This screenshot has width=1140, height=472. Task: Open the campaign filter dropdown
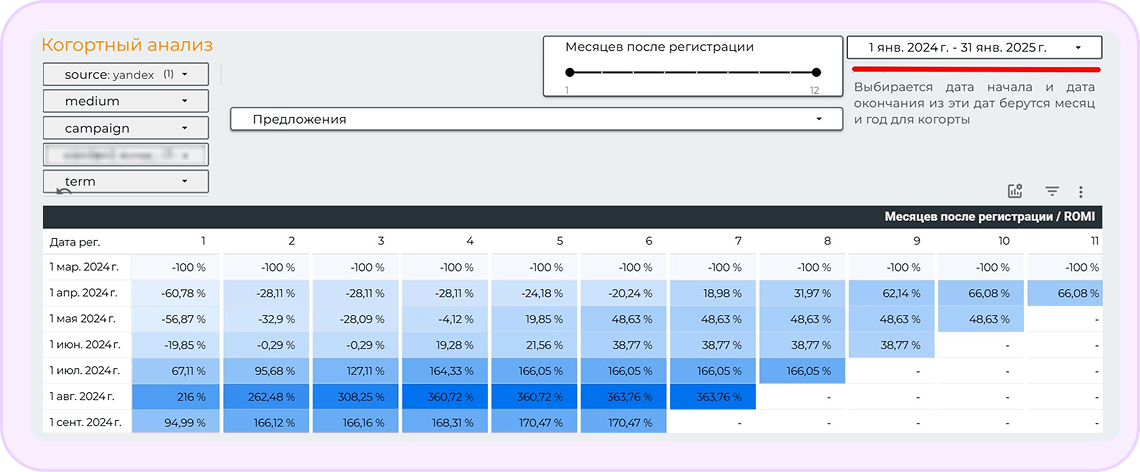pos(126,128)
